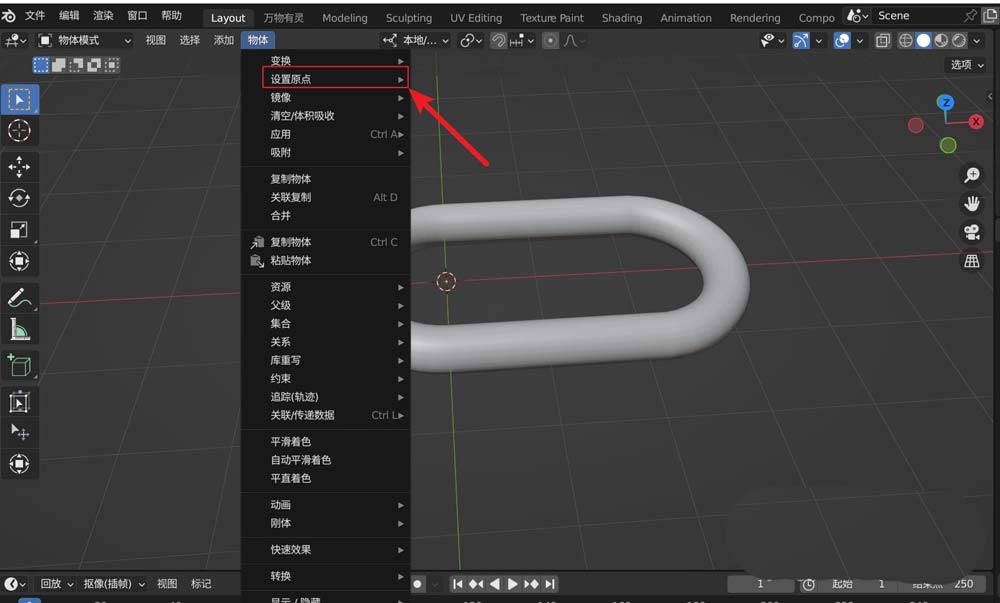This screenshot has height=603, width=1000.
Task: Switch viewport to wireframe shading
Action: [x=905, y=40]
